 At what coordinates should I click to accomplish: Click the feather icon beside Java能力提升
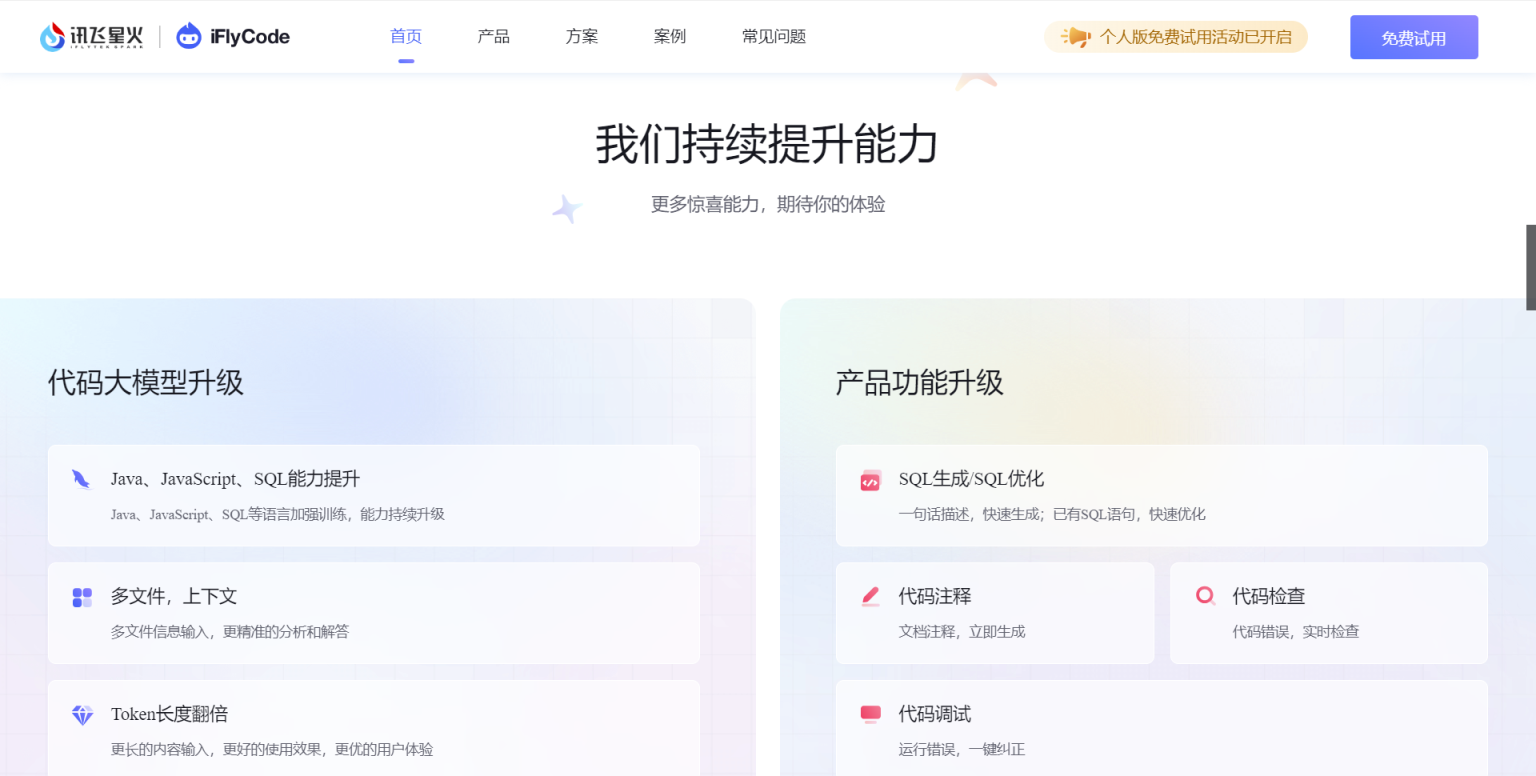(81, 479)
